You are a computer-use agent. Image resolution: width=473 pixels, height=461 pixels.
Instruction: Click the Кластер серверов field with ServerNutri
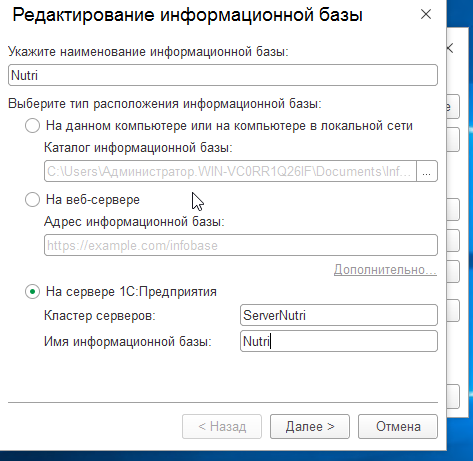click(x=339, y=315)
